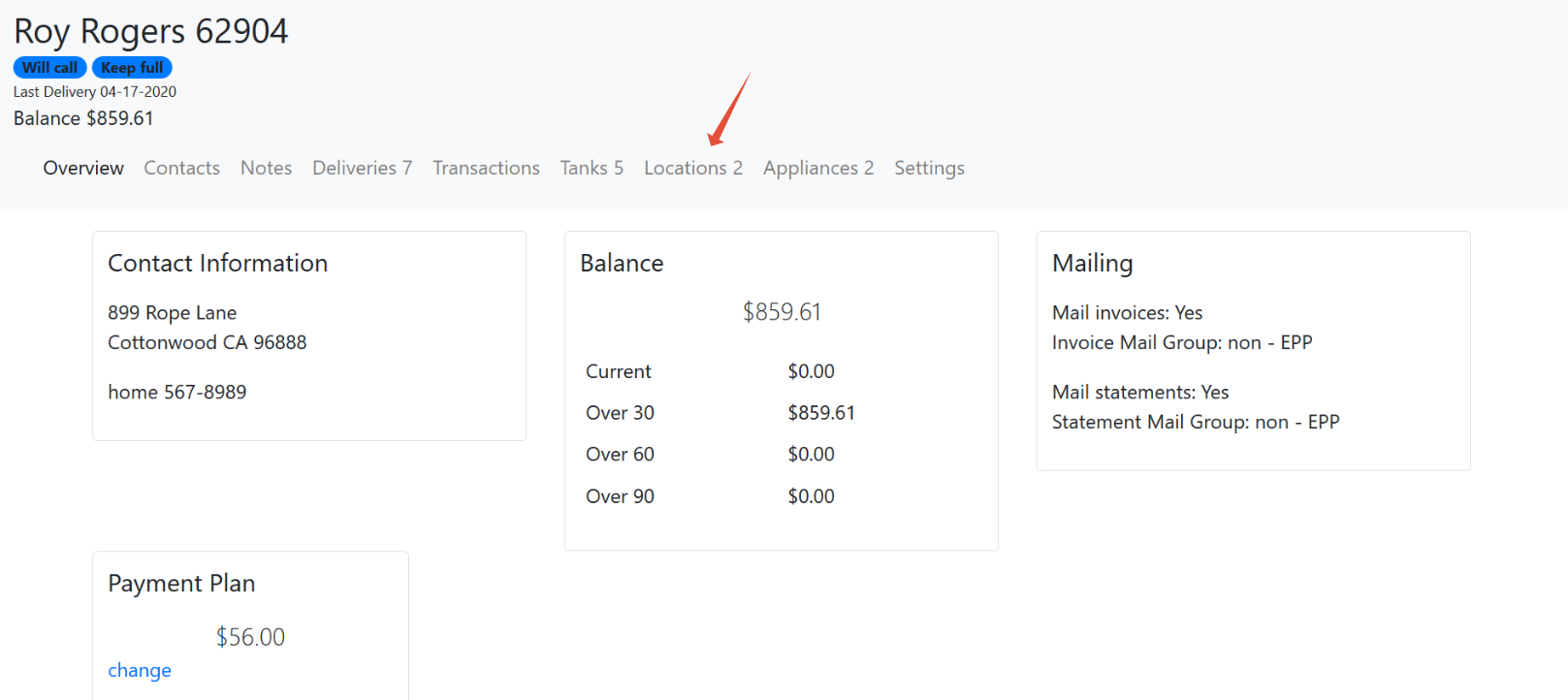Screen dimensions: 1568x700
Task: Open the Notes tab
Action: (x=266, y=168)
